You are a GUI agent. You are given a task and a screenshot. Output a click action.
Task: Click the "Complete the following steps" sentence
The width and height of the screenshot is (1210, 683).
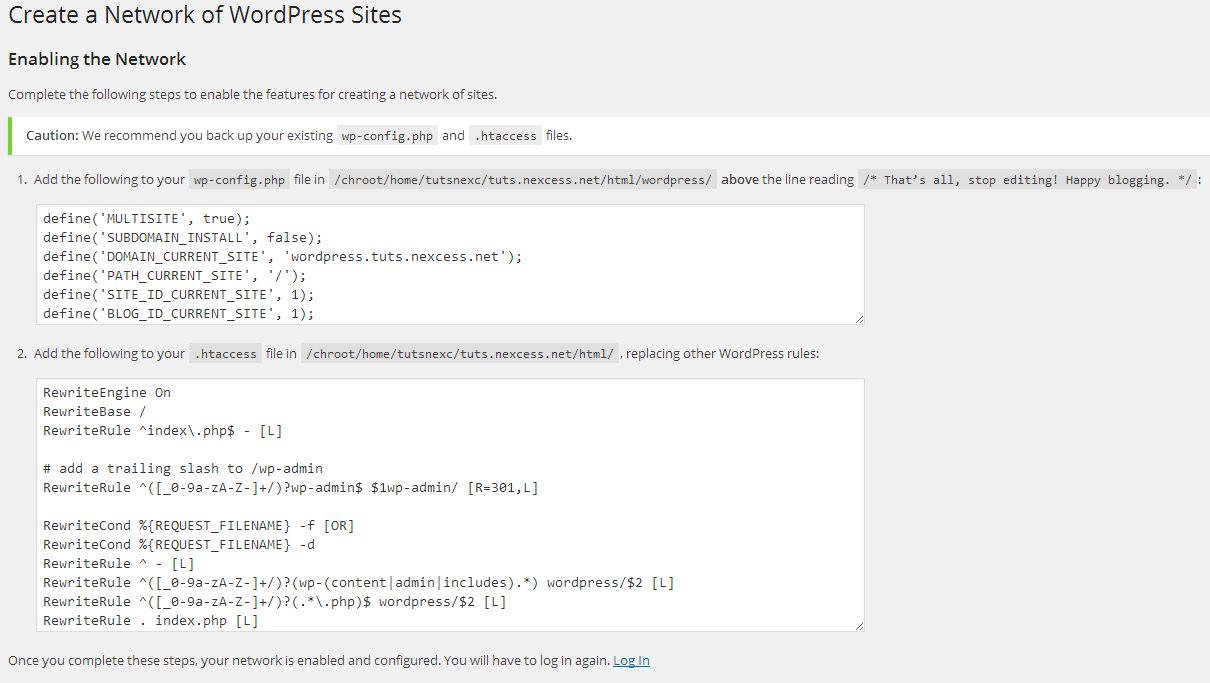(252, 95)
